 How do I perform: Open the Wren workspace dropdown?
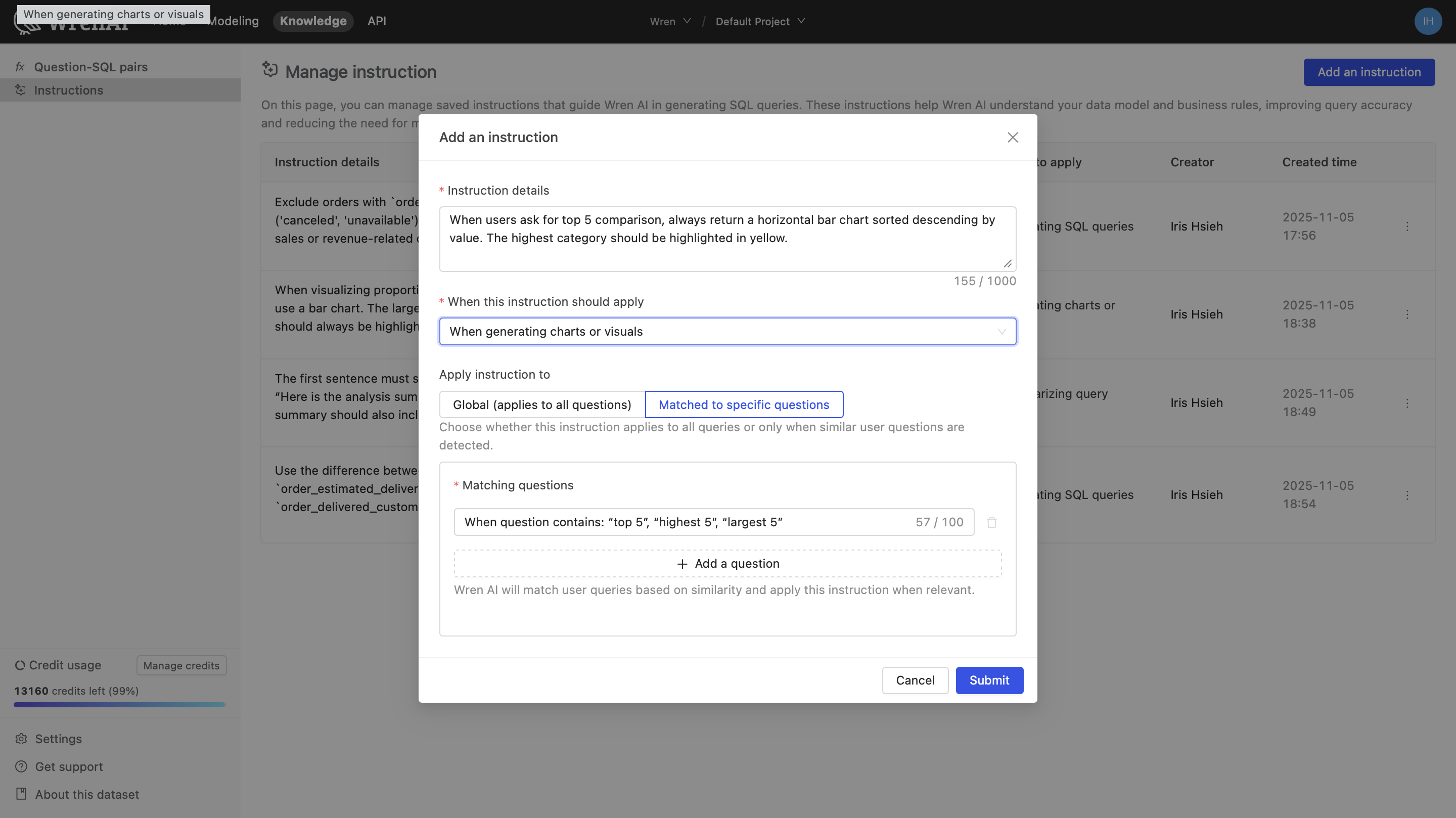670,21
